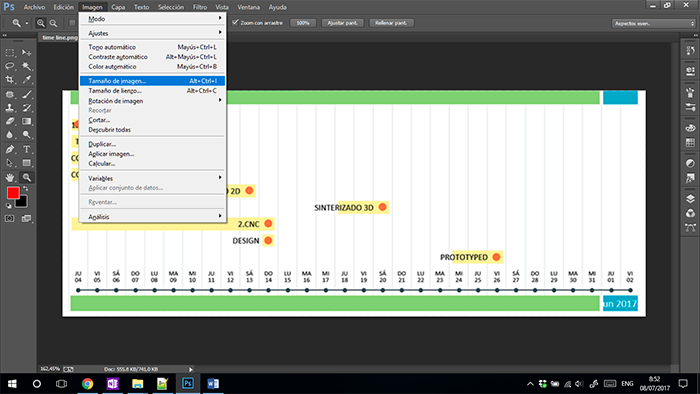
Task: Select the Rectangular Marquee tool
Action: pyautogui.click(x=9, y=53)
